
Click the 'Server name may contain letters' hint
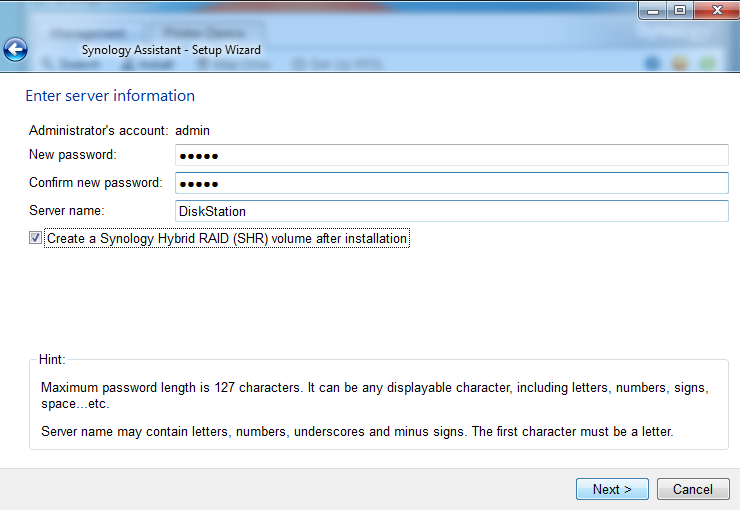click(x=357, y=432)
